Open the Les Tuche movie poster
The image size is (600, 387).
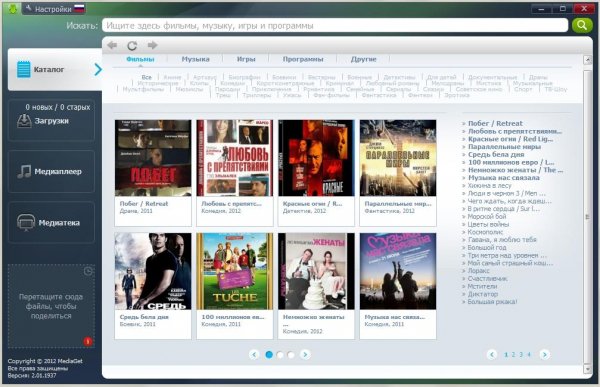click(x=235, y=271)
